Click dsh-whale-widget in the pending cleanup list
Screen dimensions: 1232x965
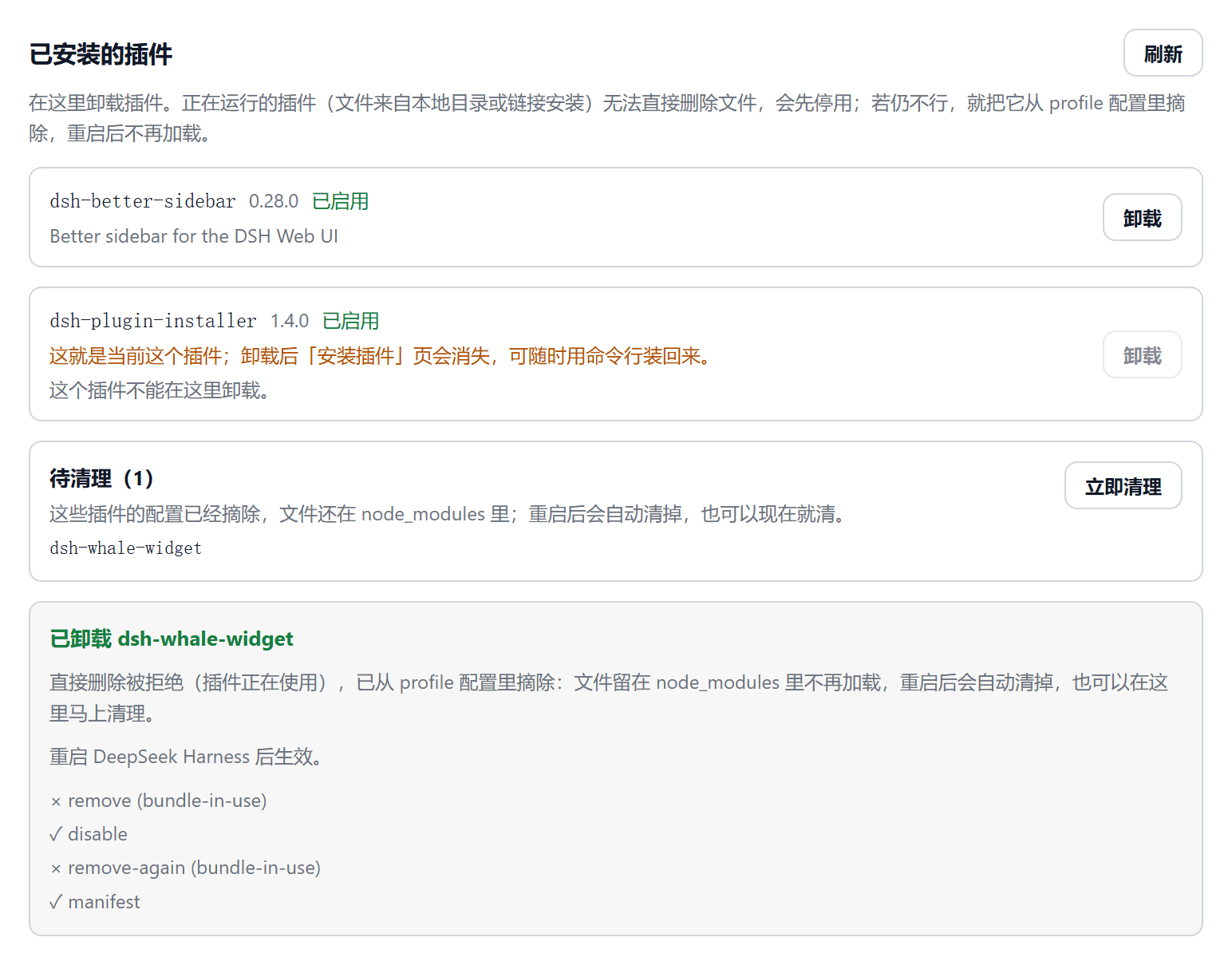pyautogui.click(x=125, y=548)
